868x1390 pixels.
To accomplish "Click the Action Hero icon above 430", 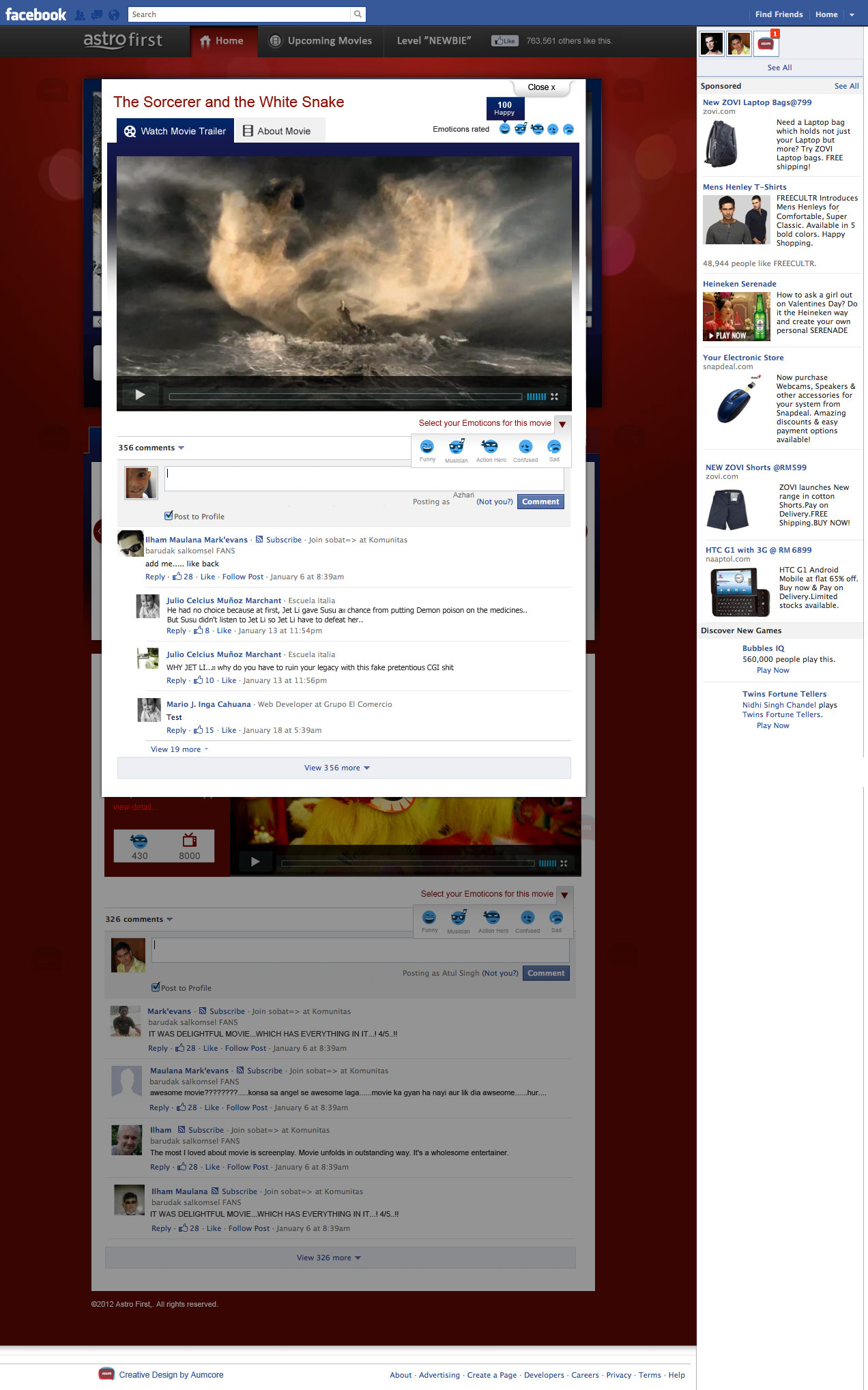I will 139,840.
